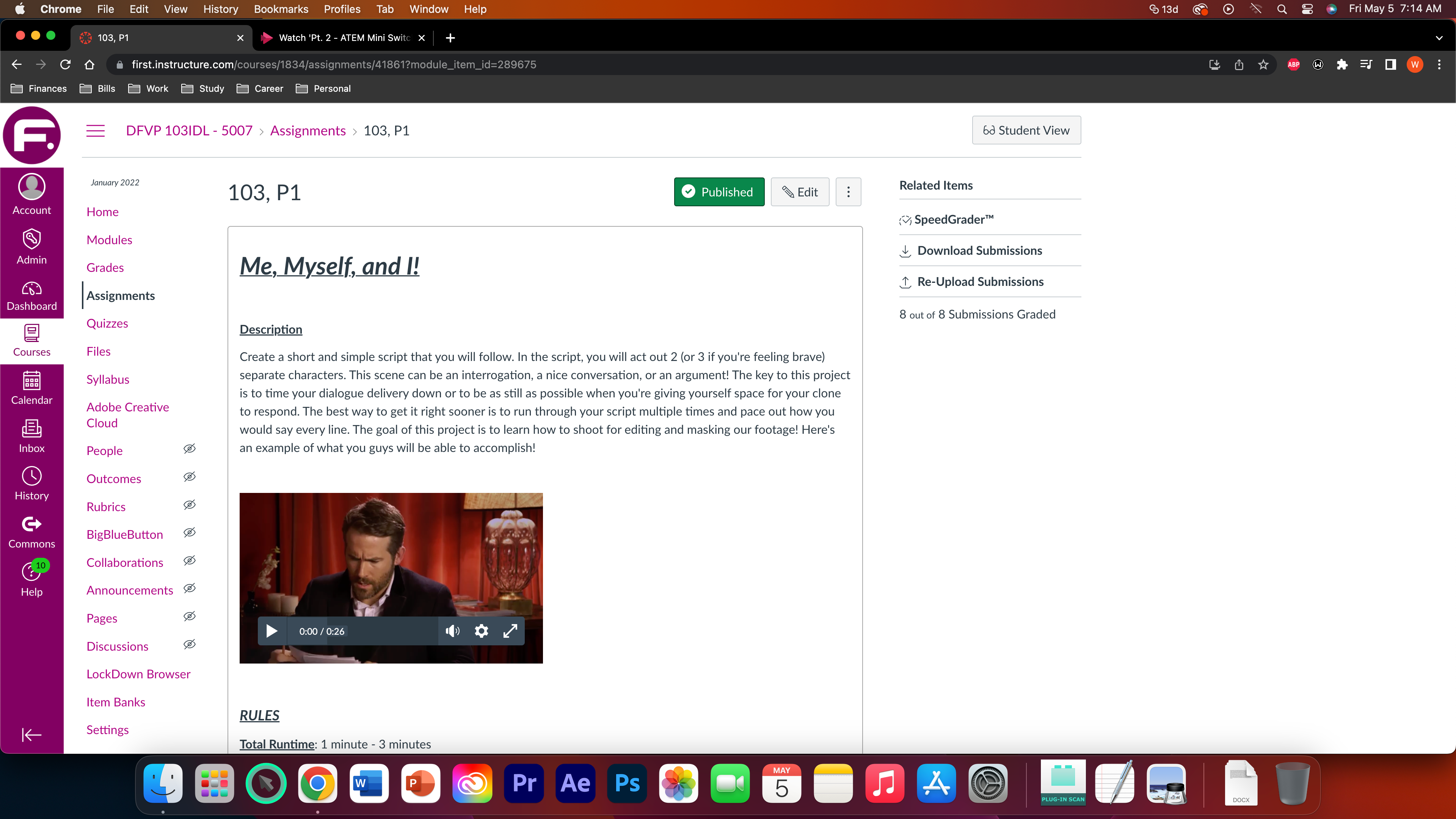Open Photoshop from the dock
Image resolution: width=1456 pixels, height=819 pixels.
(627, 783)
